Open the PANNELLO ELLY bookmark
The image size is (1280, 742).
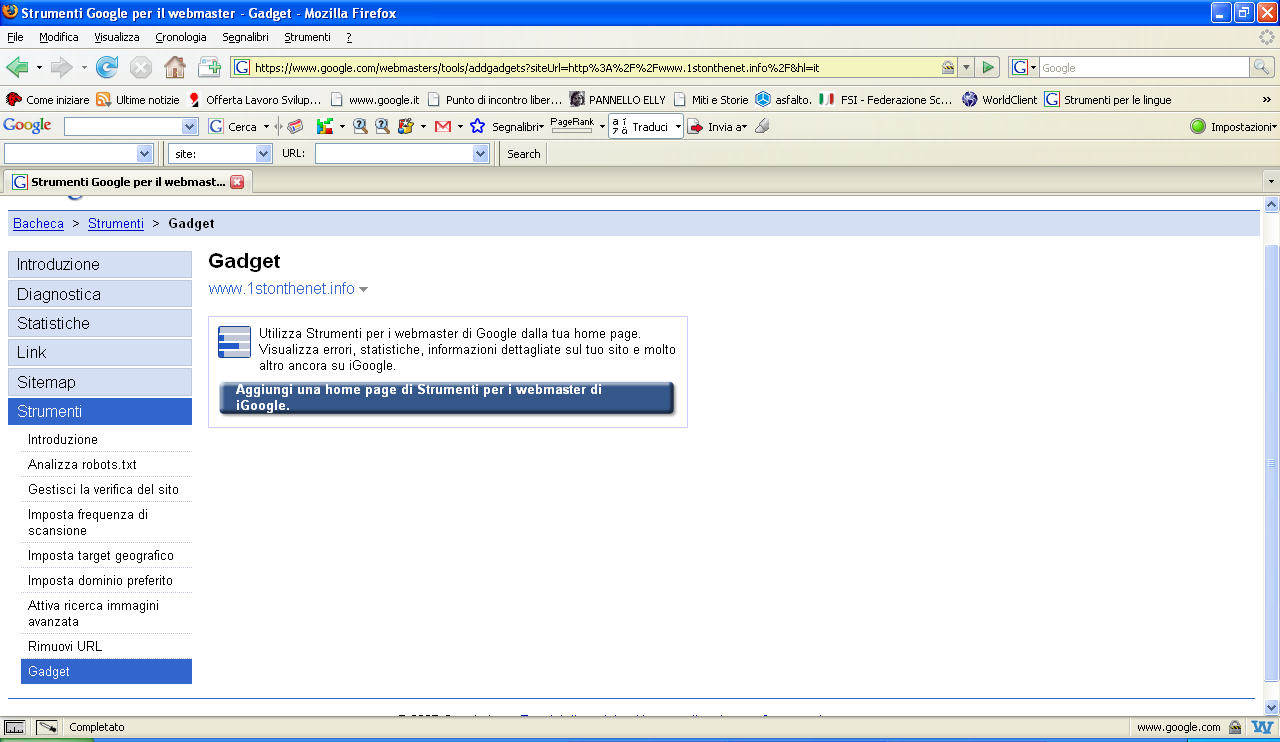click(x=618, y=99)
